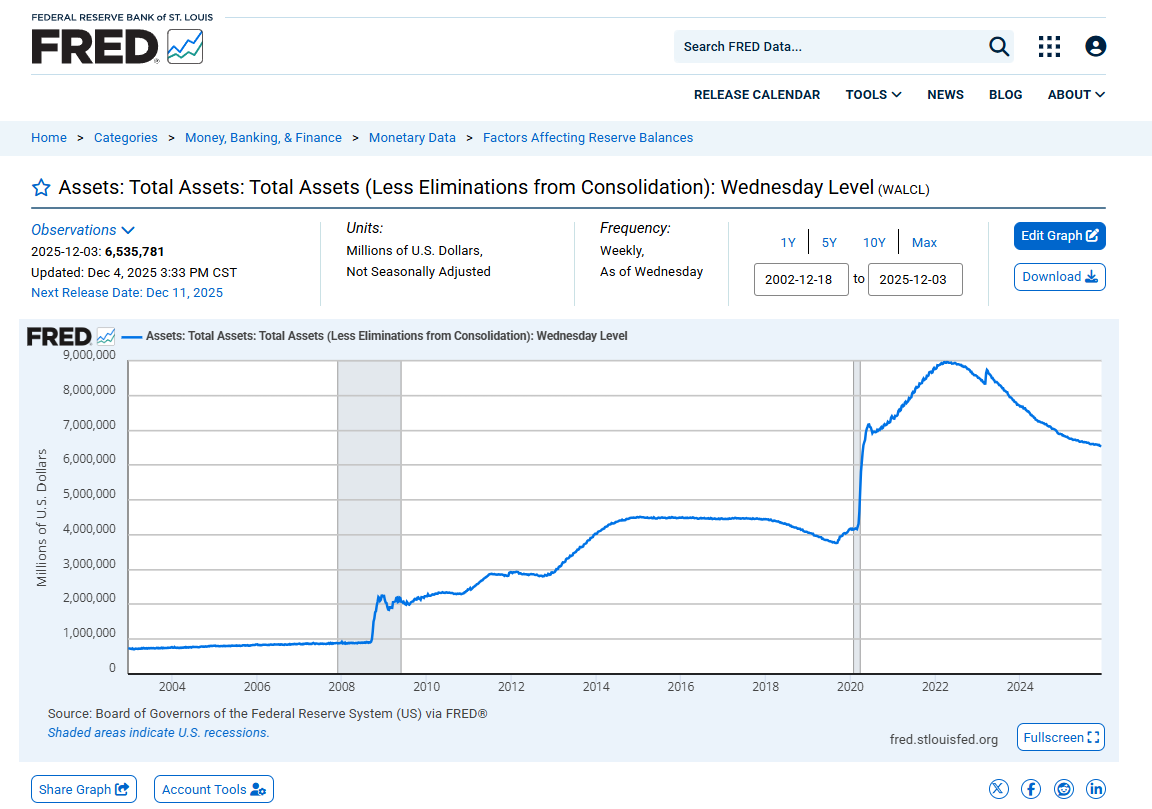
Task: Click the Share Graph button
Action: point(84,789)
